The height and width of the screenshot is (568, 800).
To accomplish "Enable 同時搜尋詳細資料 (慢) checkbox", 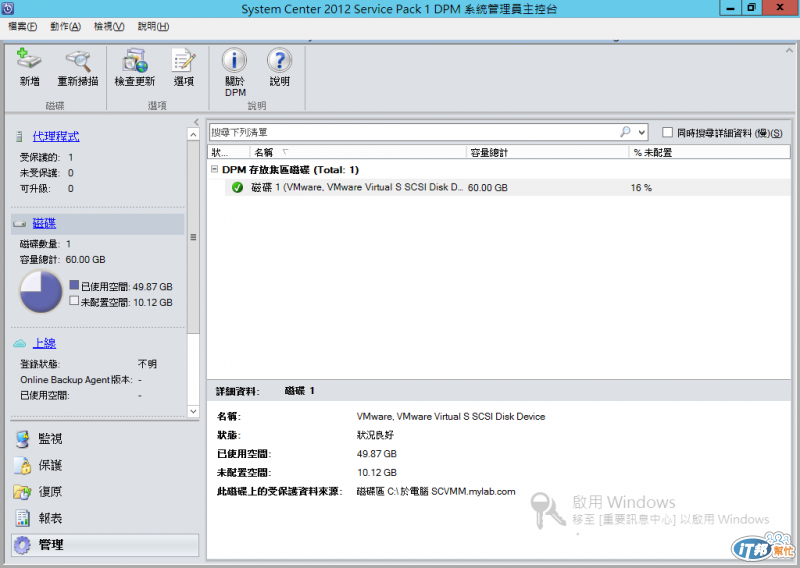I will (667, 132).
